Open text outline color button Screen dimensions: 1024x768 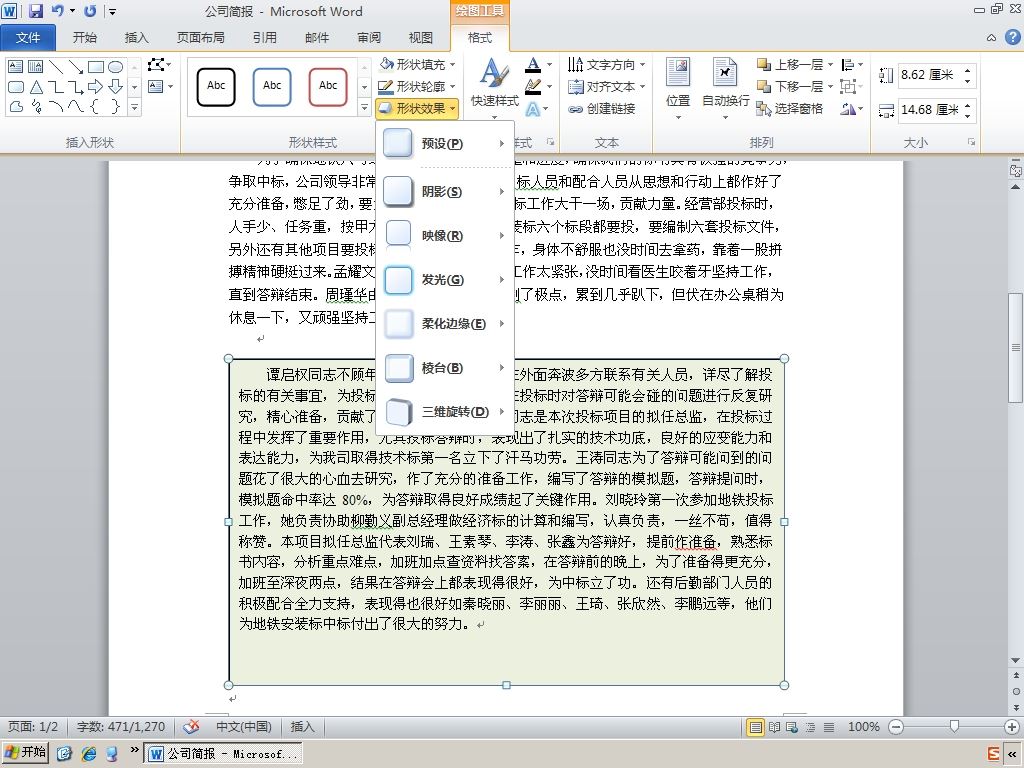(x=539, y=86)
